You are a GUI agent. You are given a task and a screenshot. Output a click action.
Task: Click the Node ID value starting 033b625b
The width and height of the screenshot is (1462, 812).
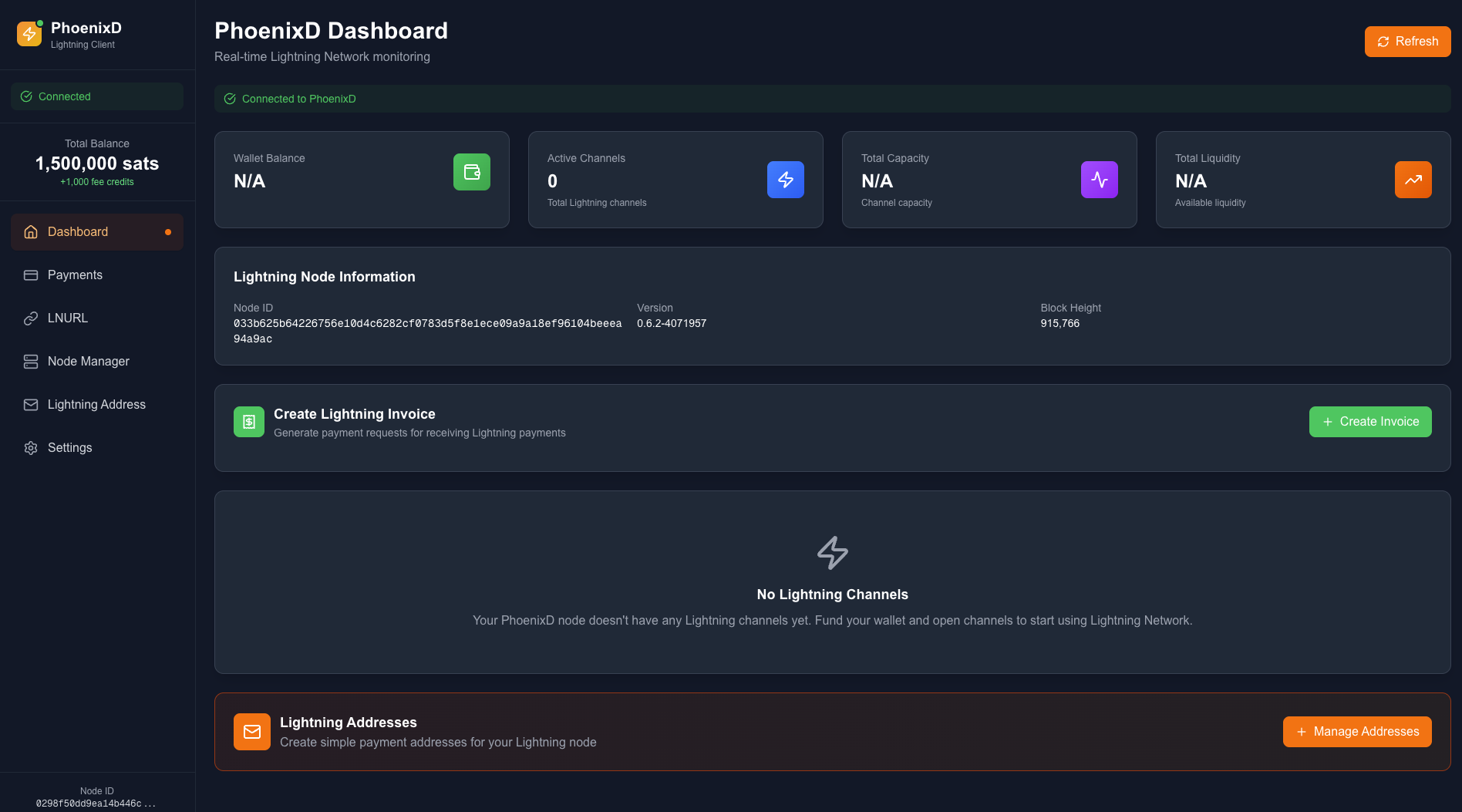click(x=428, y=331)
